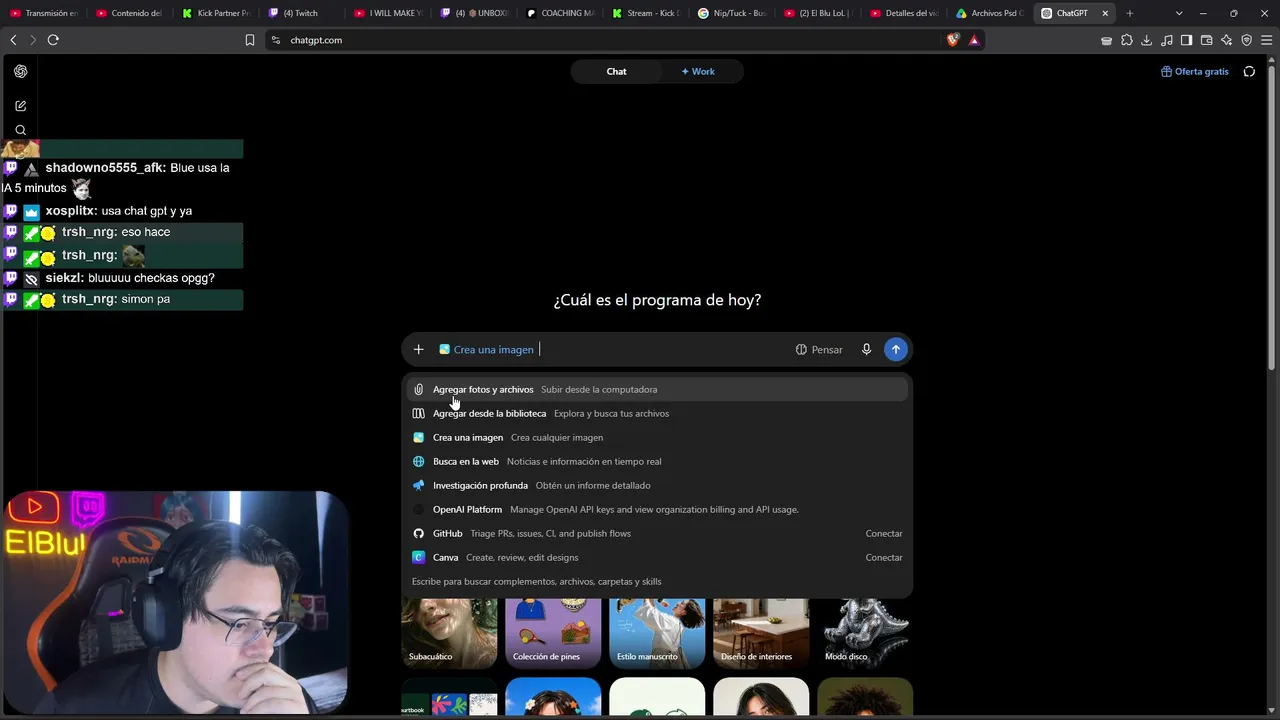1280x720 pixels.
Task: Open the Brave VPN shield icon
Action: pos(1247,40)
